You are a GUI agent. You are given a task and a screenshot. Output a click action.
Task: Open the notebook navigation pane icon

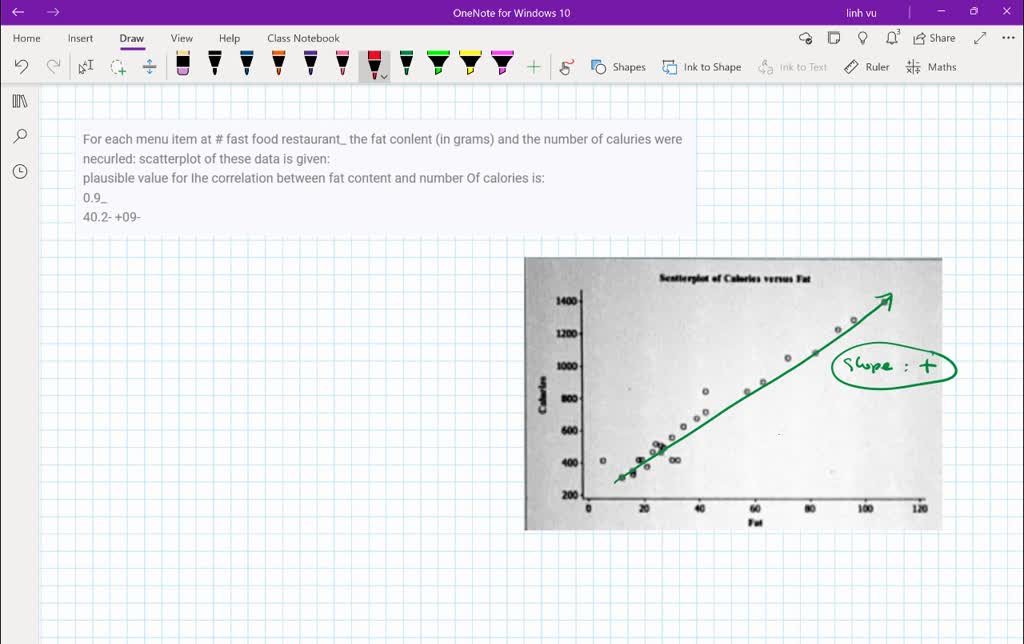pyautogui.click(x=20, y=101)
